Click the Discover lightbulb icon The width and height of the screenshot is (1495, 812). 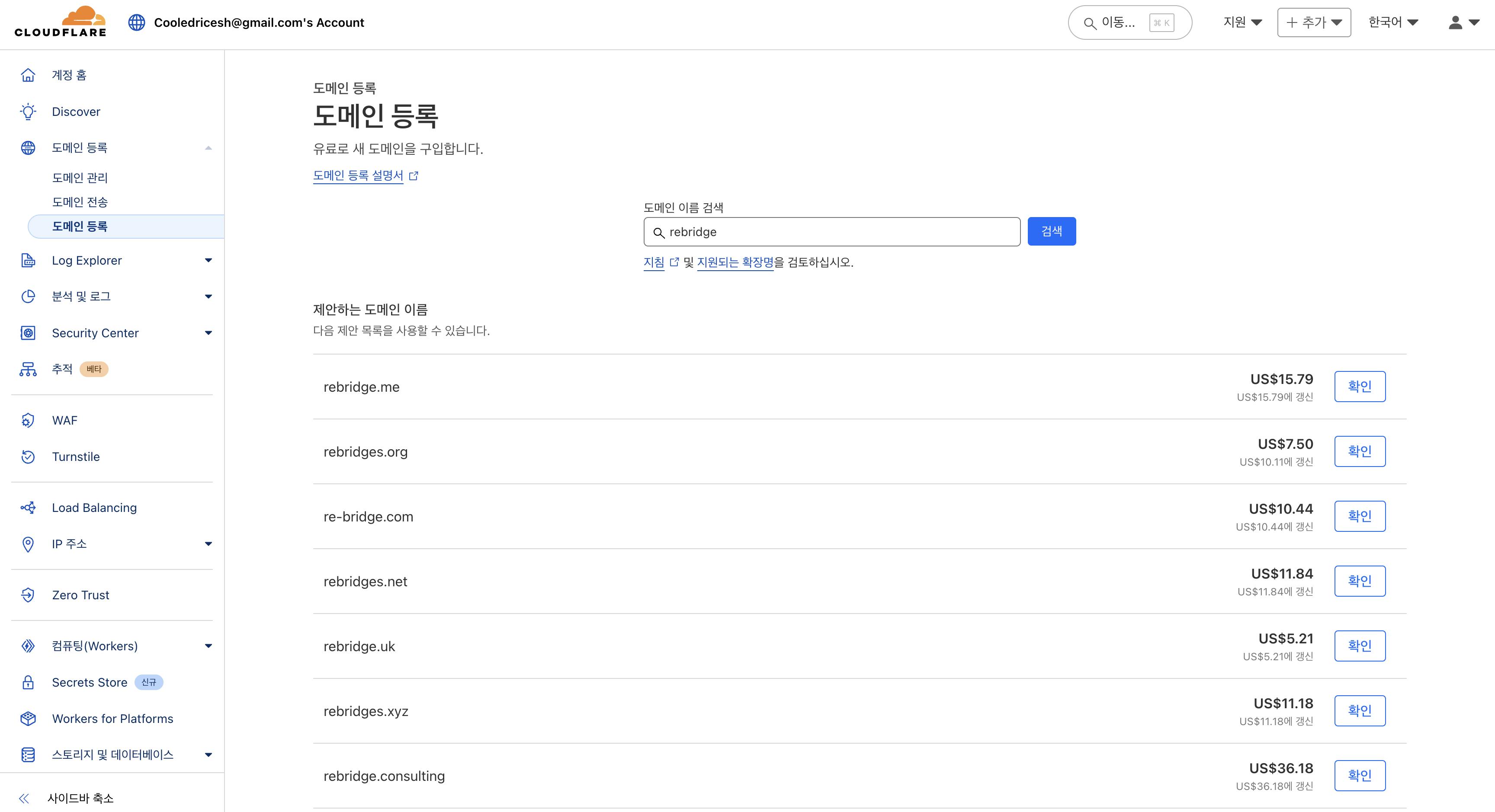[28, 112]
